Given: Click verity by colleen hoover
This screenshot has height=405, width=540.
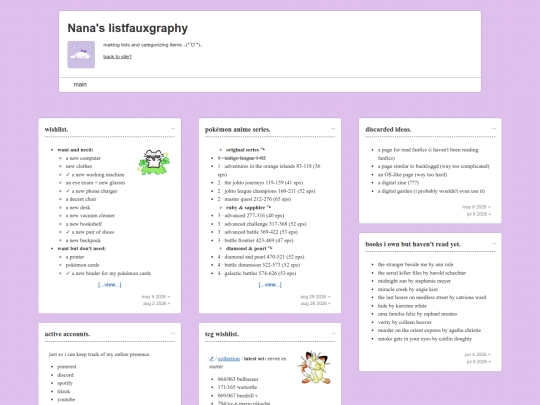Looking at the screenshot, I should 405,322.
